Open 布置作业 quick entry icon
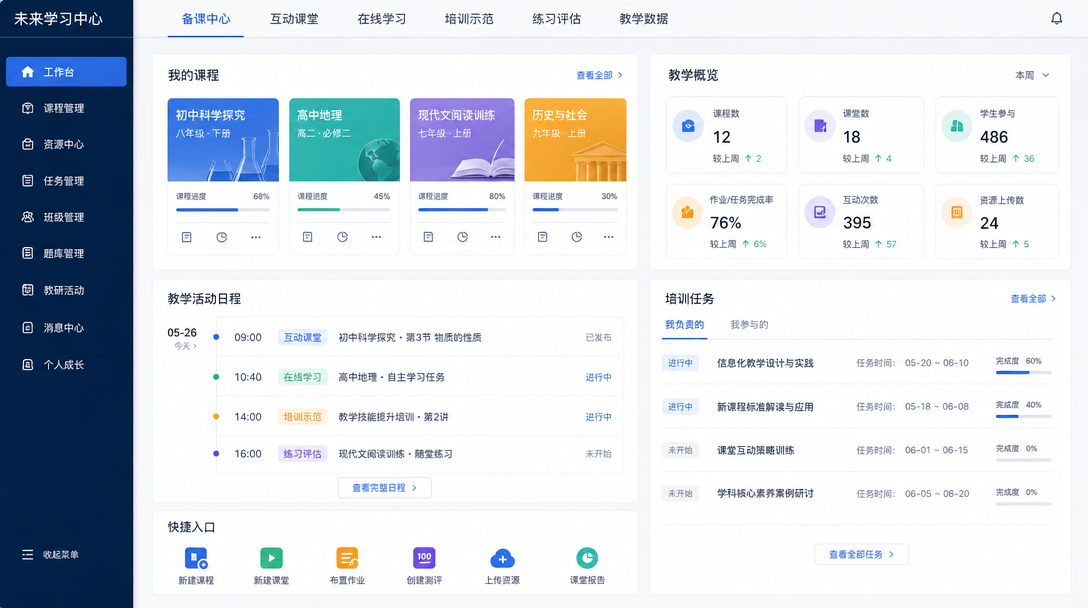The width and height of the screenshot is (1088, 608). pyautogui.click(x=347, y=558)
